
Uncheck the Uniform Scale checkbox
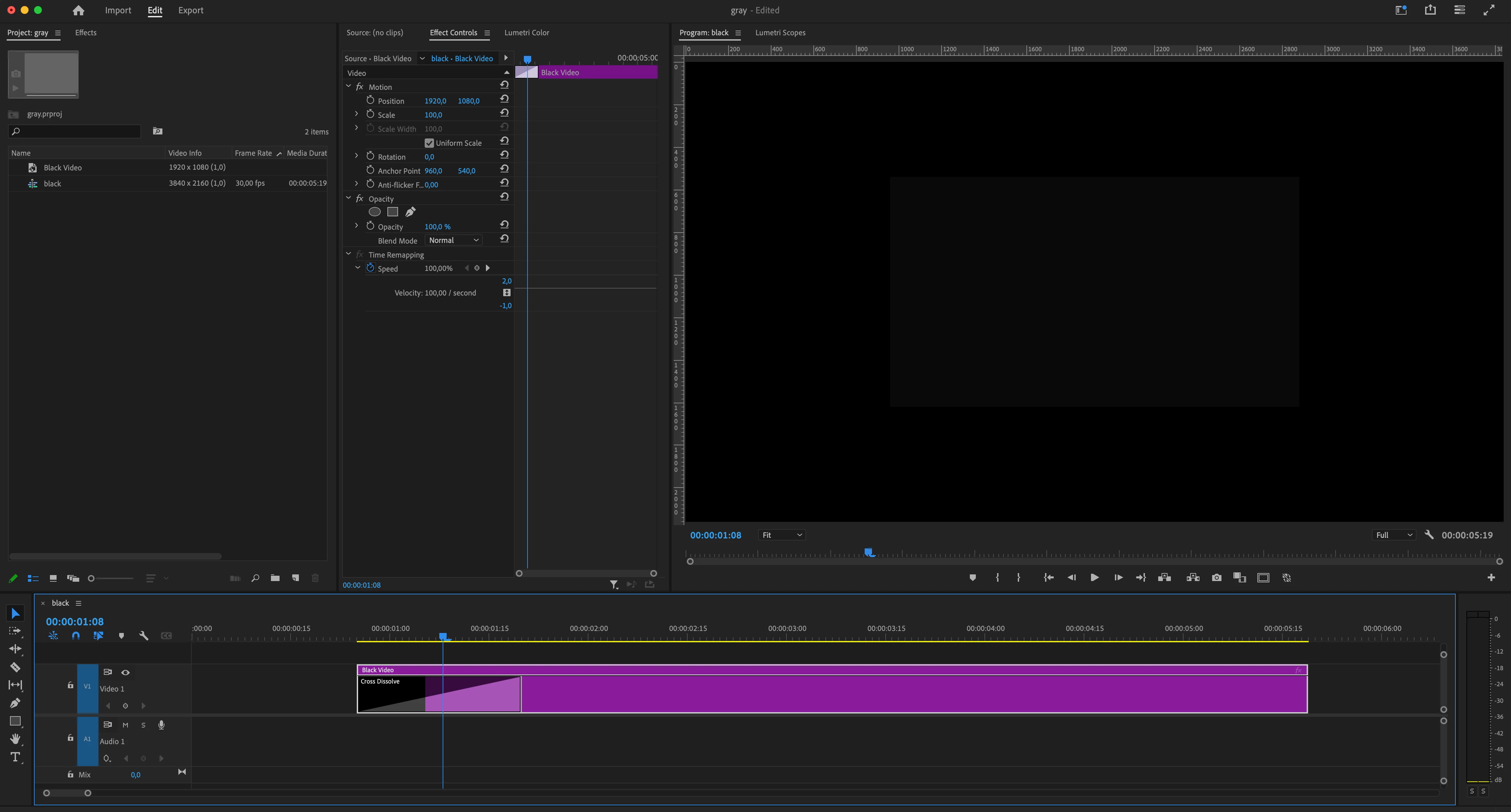click(429, 143)
